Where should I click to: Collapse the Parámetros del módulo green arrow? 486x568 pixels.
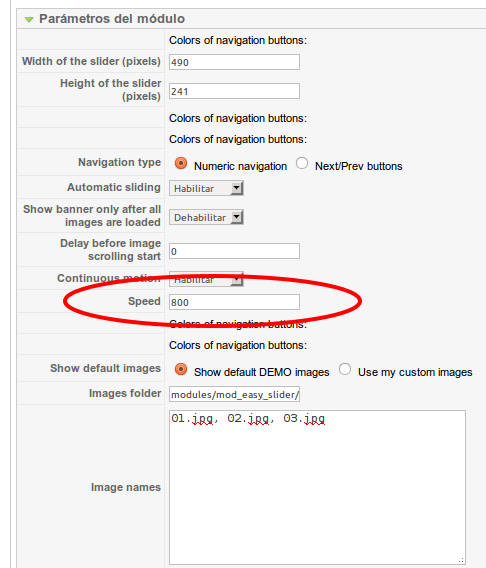pos(29,19)
